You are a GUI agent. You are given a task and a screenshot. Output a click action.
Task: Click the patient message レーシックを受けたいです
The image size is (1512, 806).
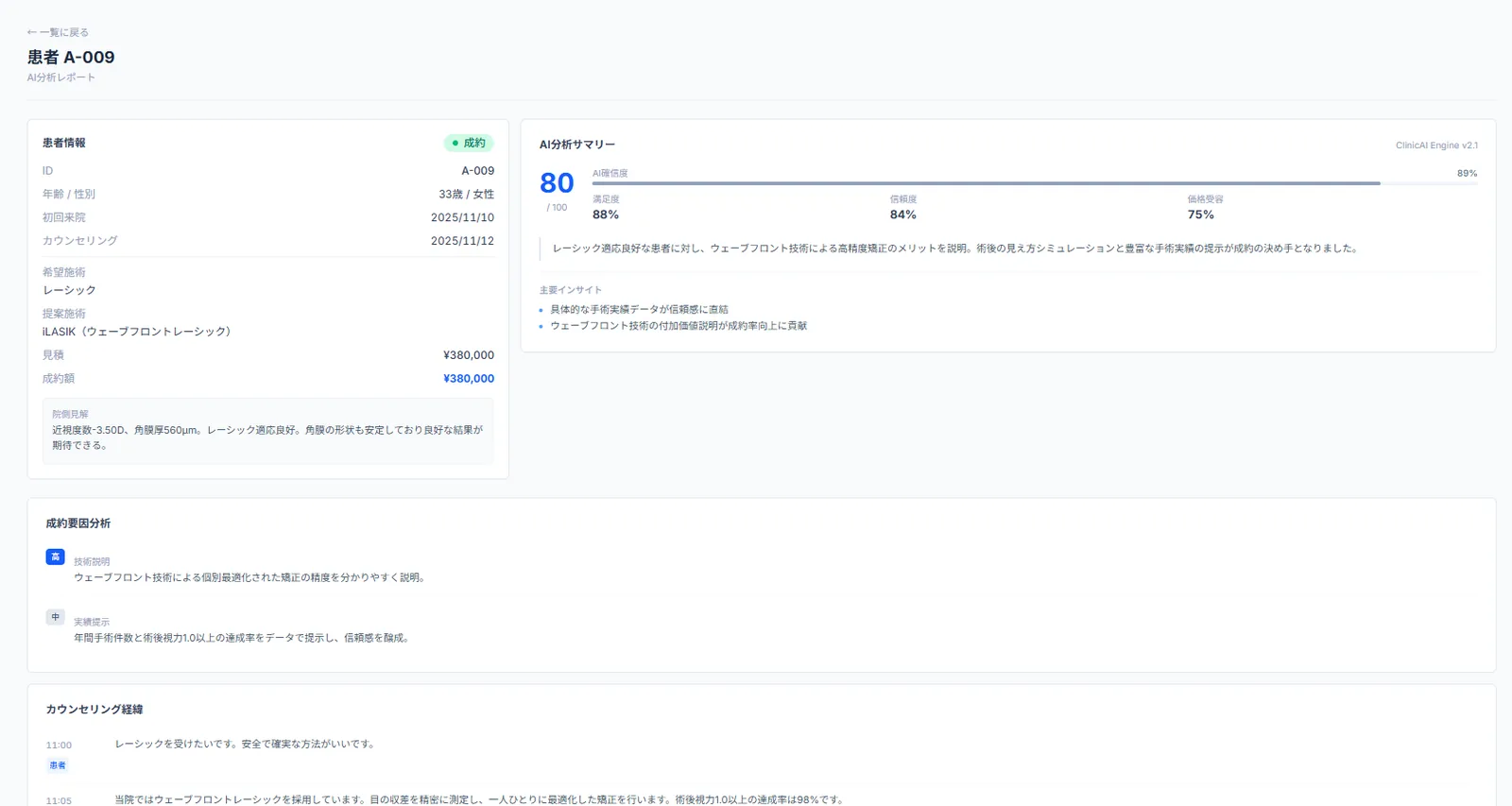[x=246, y=745]
